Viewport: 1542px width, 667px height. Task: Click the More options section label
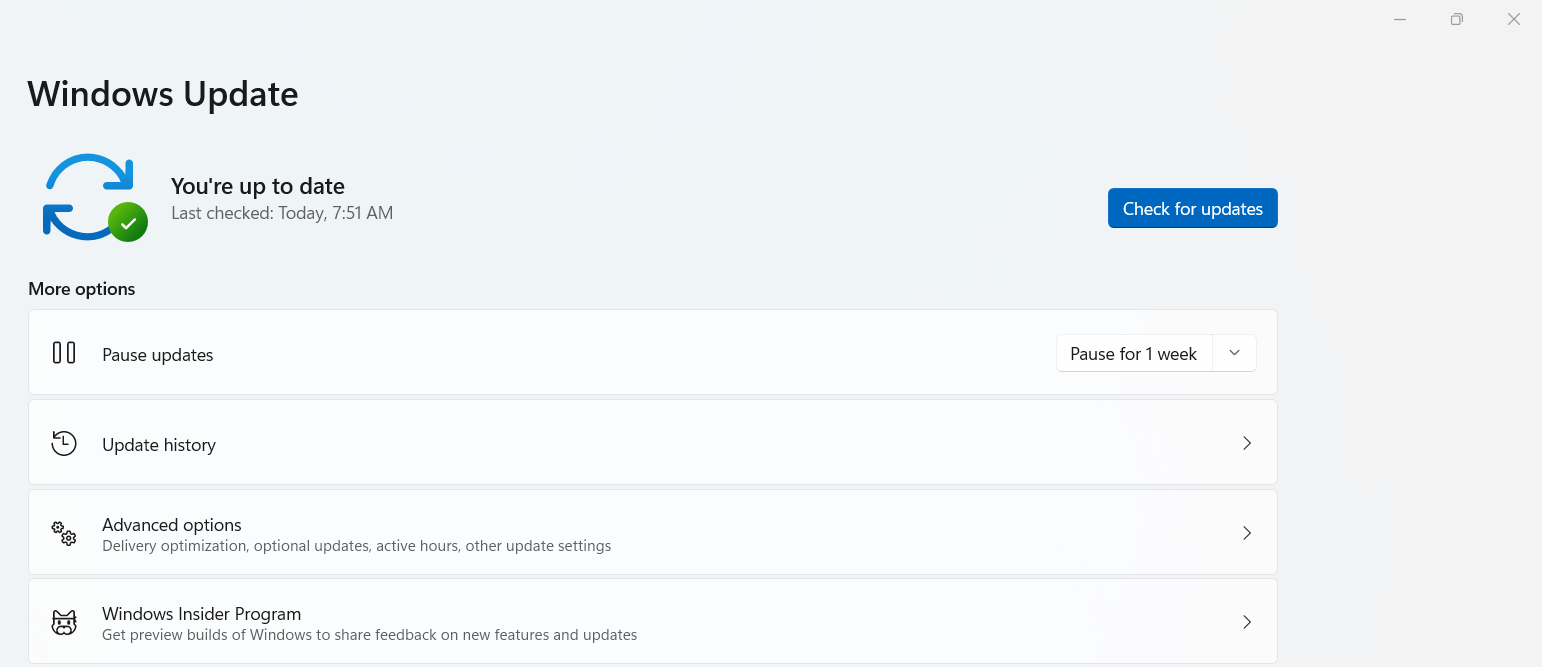click(82, 289)
